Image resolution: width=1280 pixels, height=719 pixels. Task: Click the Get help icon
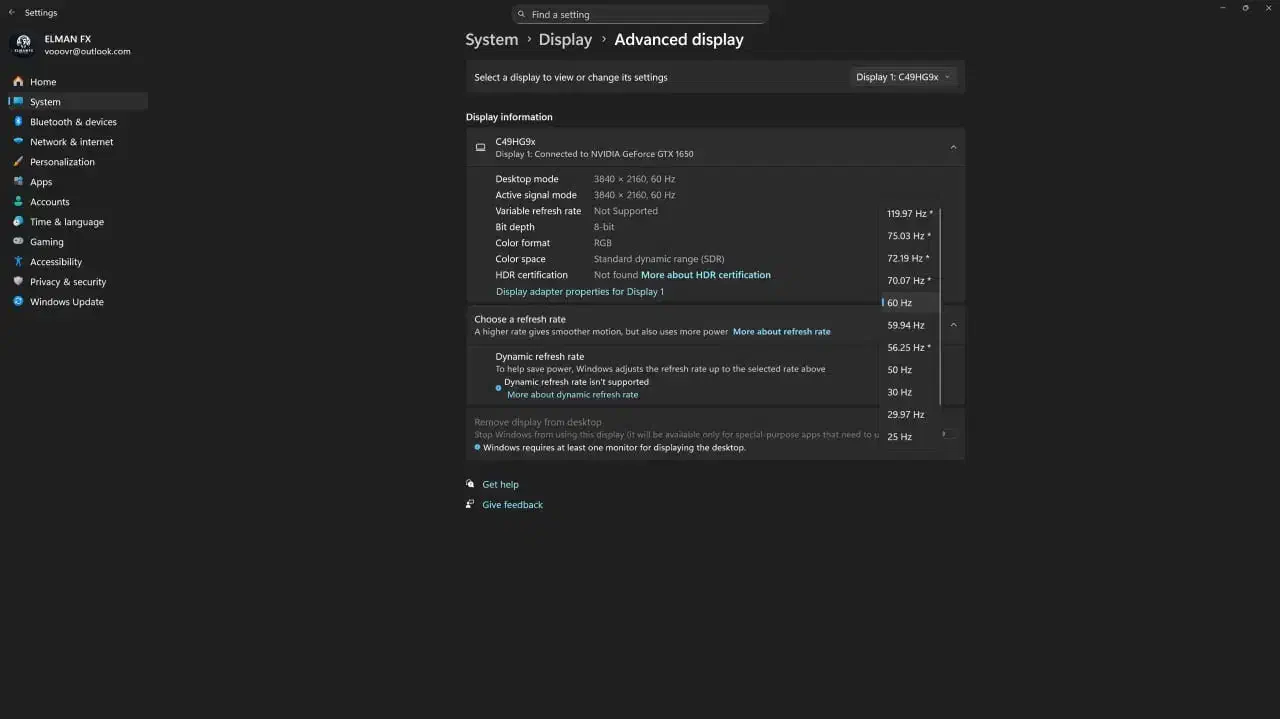click(470, 484)
